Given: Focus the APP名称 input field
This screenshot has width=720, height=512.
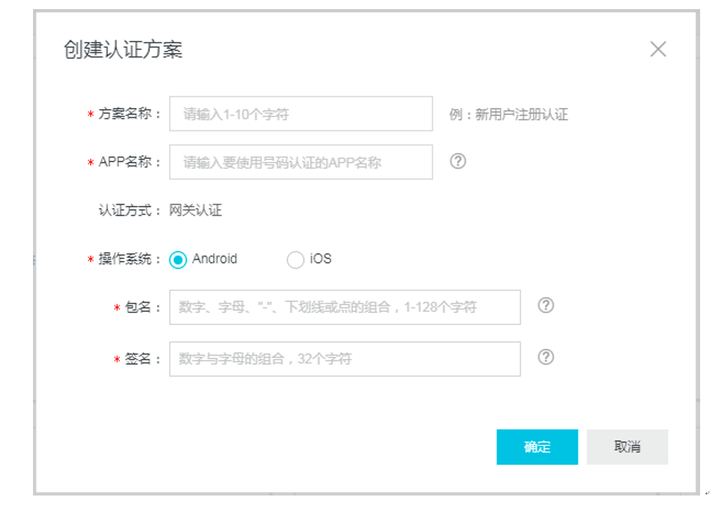Looking at the screenshot, I should (x=301, y=161).
